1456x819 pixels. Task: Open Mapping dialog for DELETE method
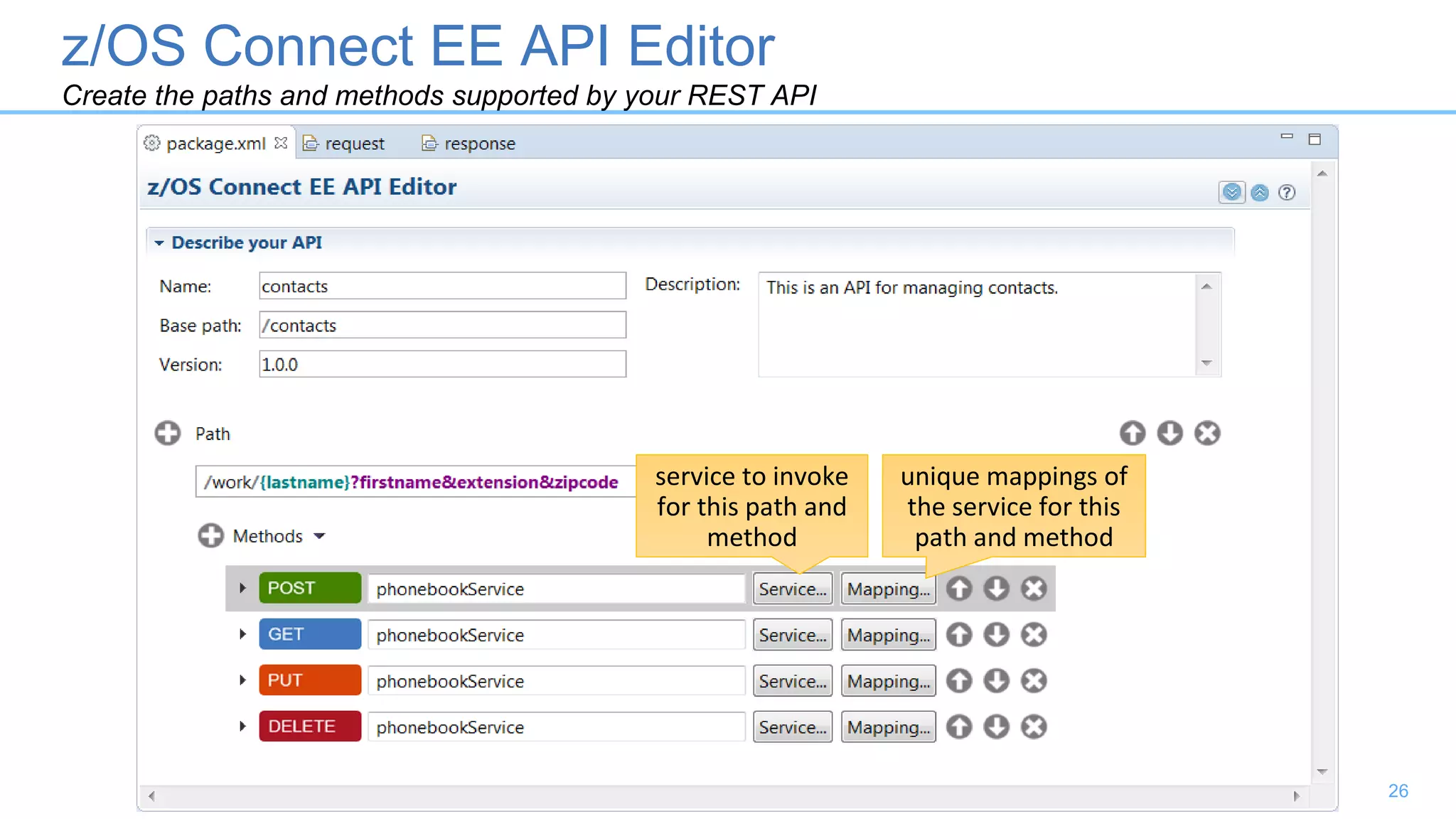tap(889, 727)
